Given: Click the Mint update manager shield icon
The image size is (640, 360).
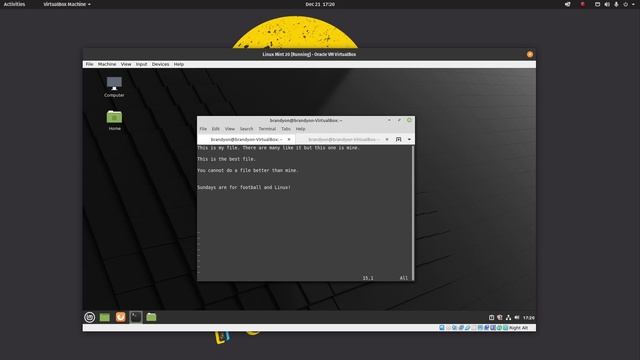Looking at the screenshot, I should click(x=500, y=318).
